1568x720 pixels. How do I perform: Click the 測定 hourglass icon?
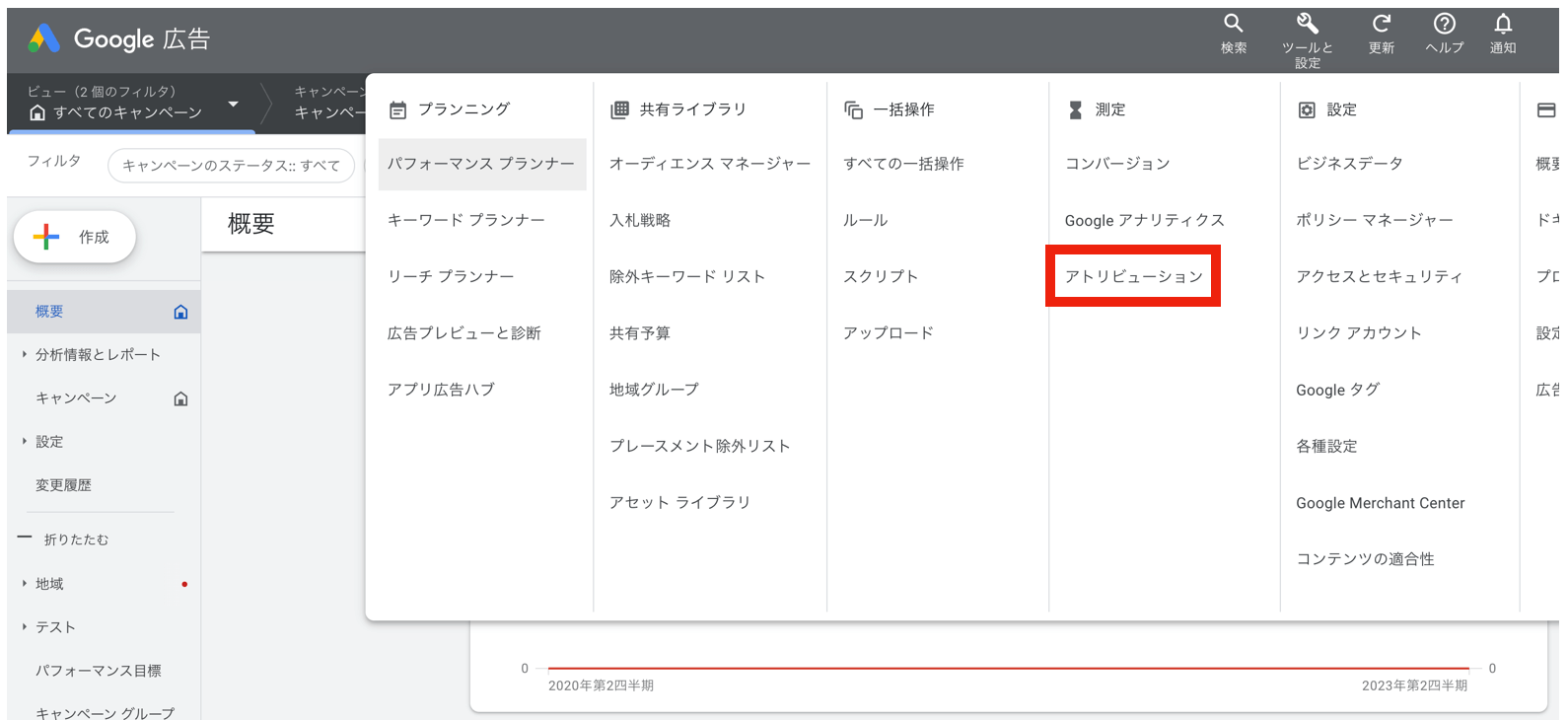[x=1075, y=109]
